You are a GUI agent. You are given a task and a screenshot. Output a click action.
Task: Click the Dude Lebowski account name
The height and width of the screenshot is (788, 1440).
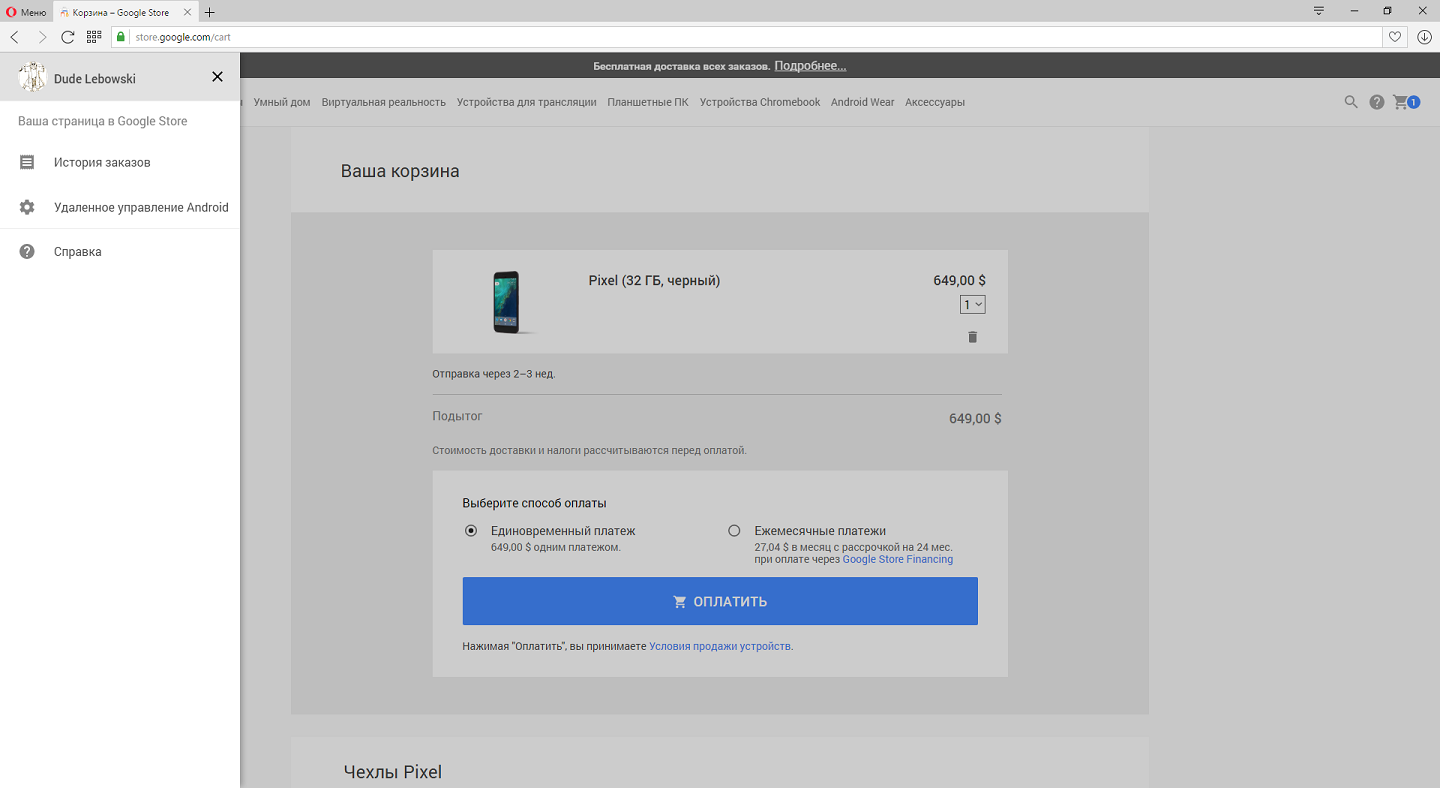95,78
